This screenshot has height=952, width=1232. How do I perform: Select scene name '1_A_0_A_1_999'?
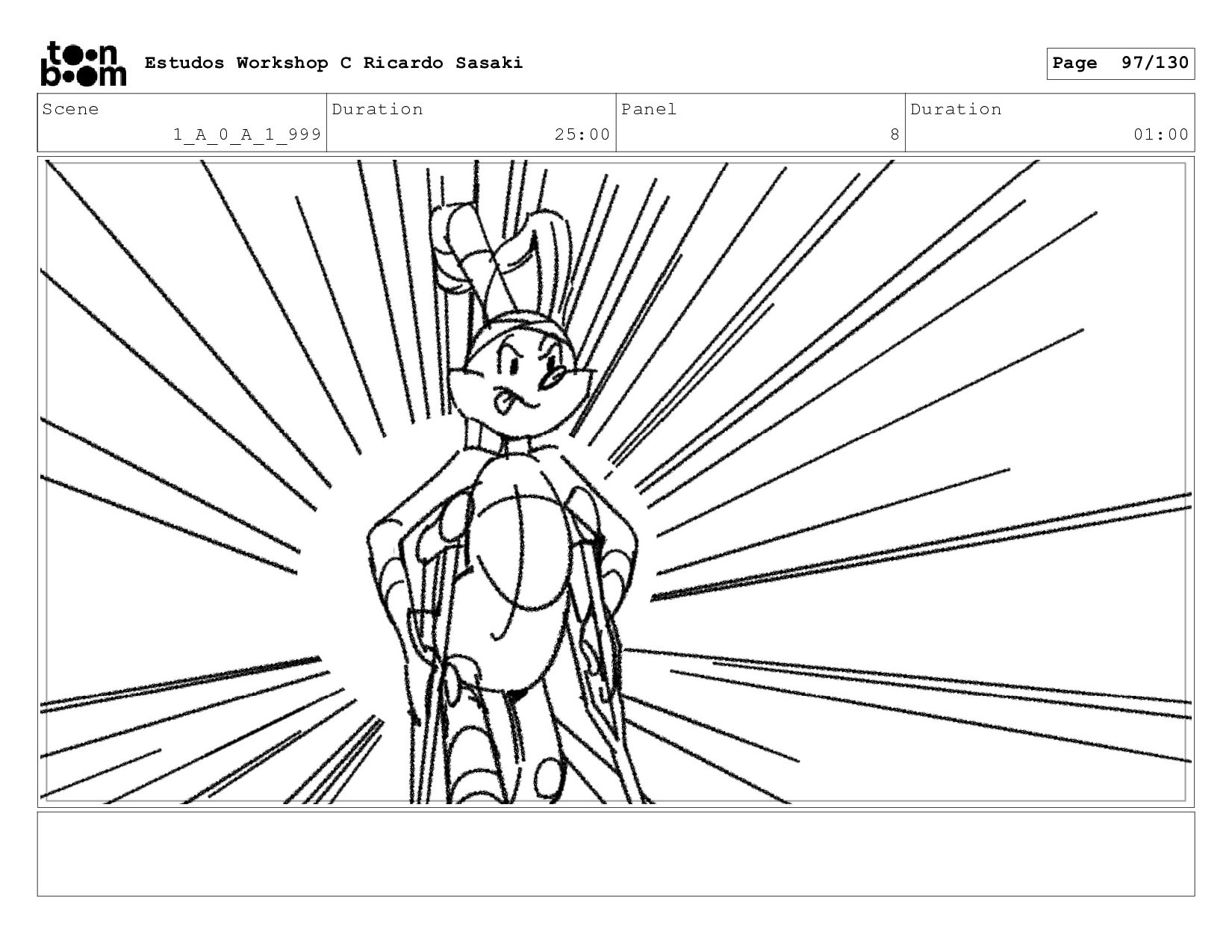[247, 134]
